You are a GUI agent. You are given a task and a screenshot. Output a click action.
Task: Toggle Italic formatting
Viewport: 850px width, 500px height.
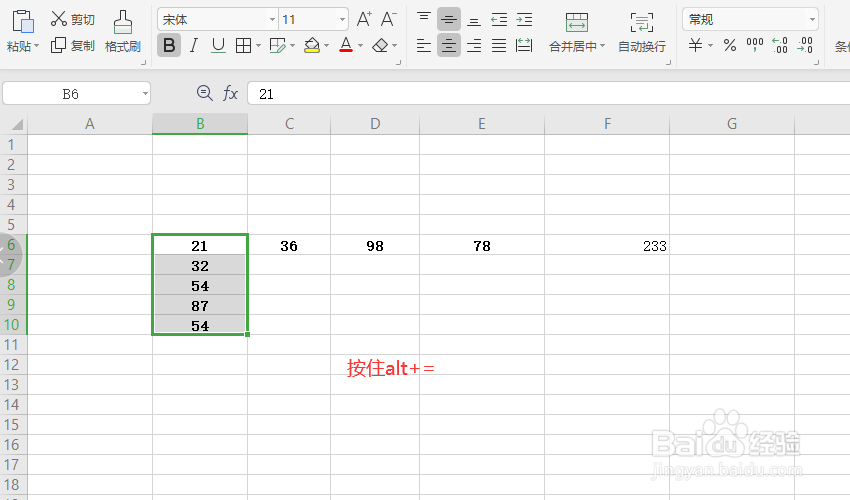tap(194, 46)
